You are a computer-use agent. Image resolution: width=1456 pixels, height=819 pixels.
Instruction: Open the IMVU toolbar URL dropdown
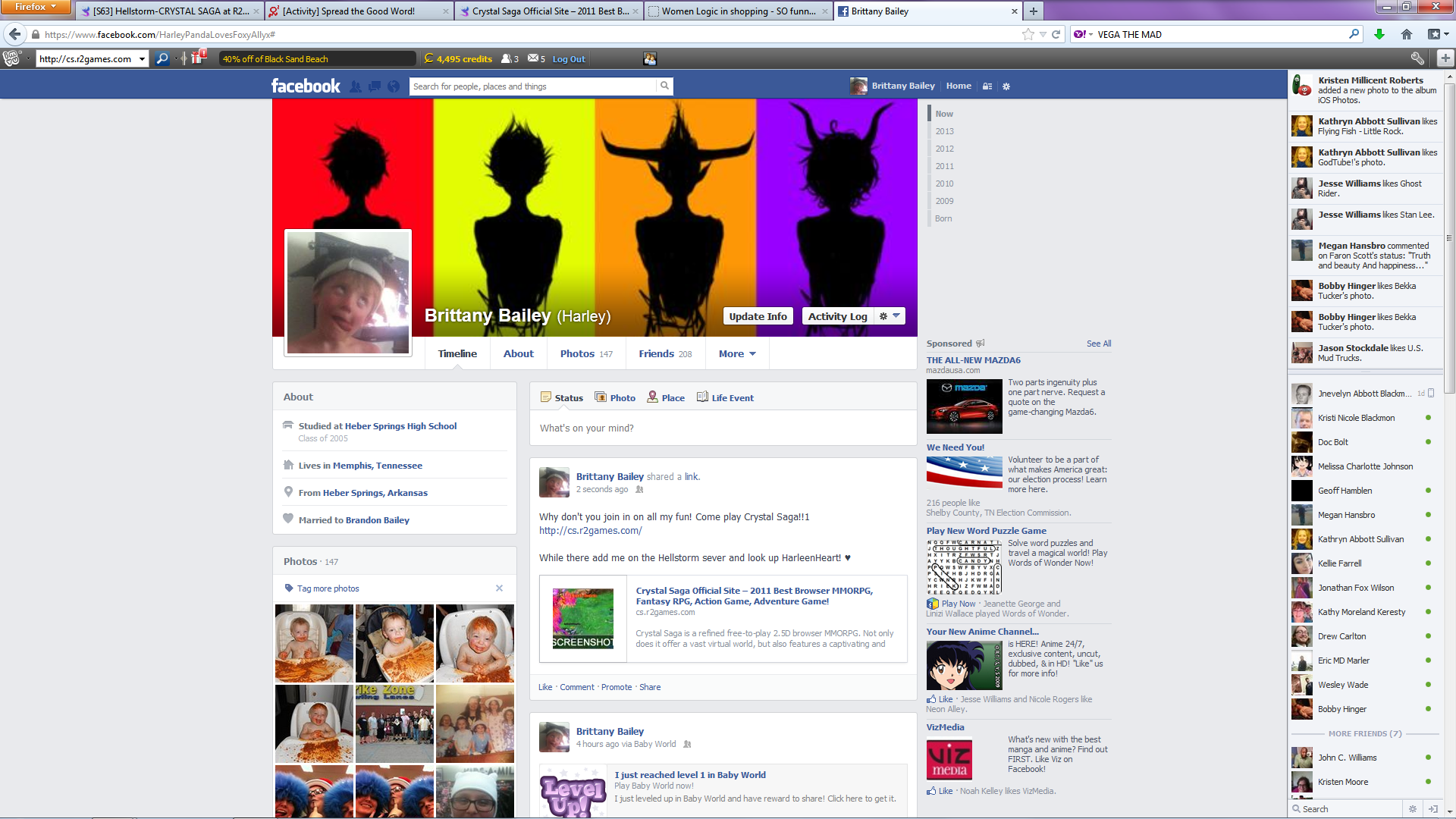(x=142, y=59)
